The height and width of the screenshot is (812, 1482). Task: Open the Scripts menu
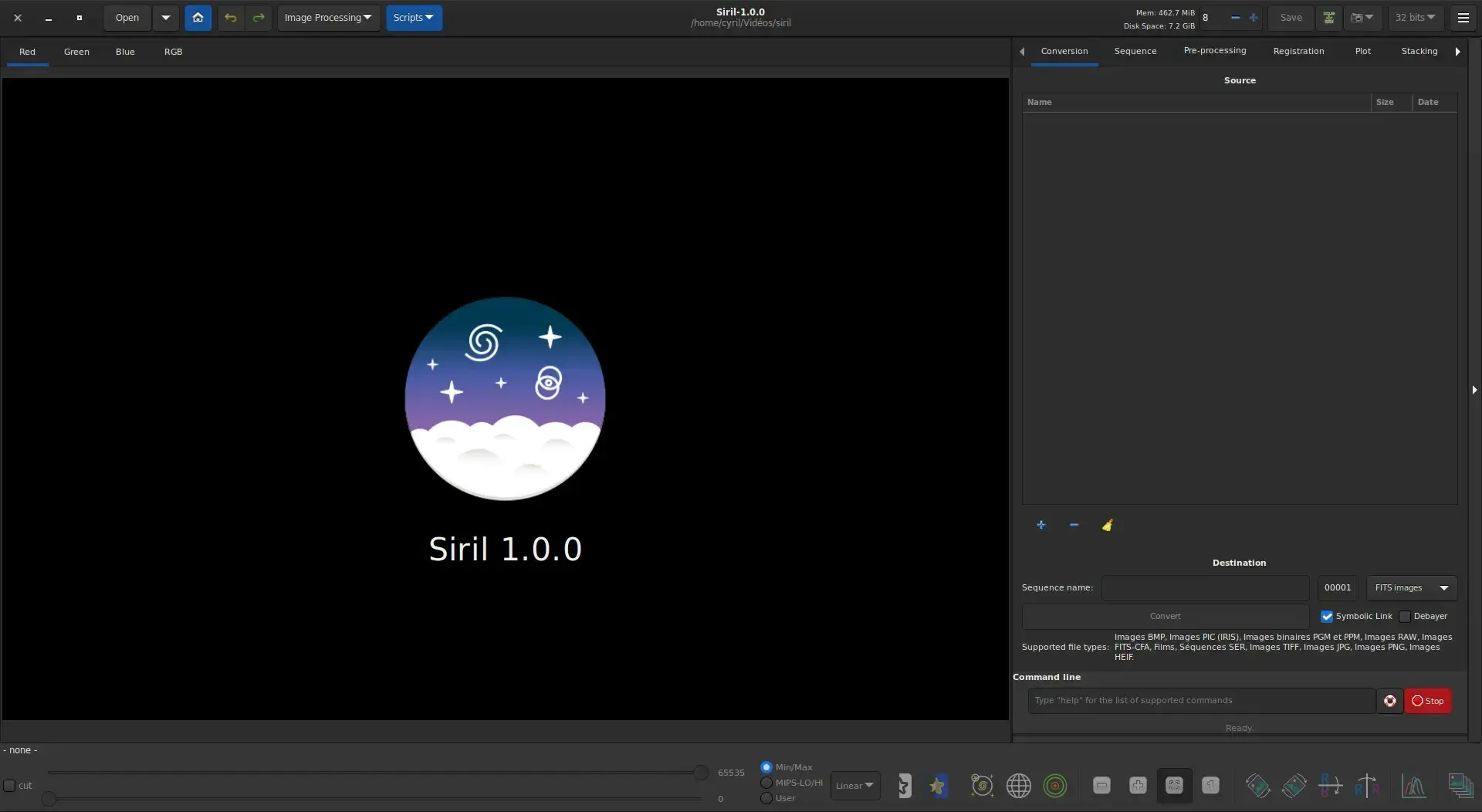click(414, 17)
